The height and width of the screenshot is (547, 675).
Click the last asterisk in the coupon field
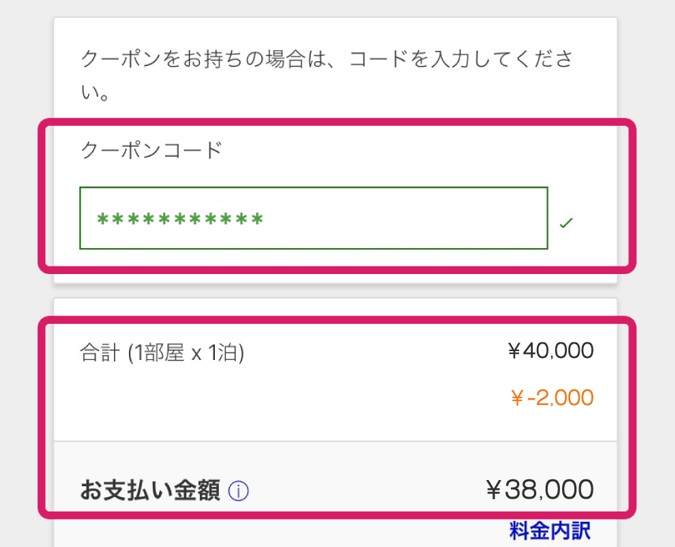point(257,219)
